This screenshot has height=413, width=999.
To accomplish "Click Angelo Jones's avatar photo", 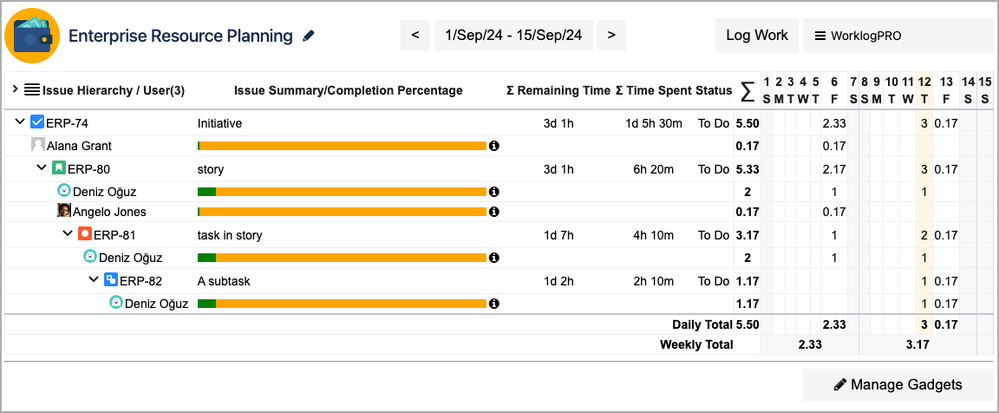I will point(64,212).
